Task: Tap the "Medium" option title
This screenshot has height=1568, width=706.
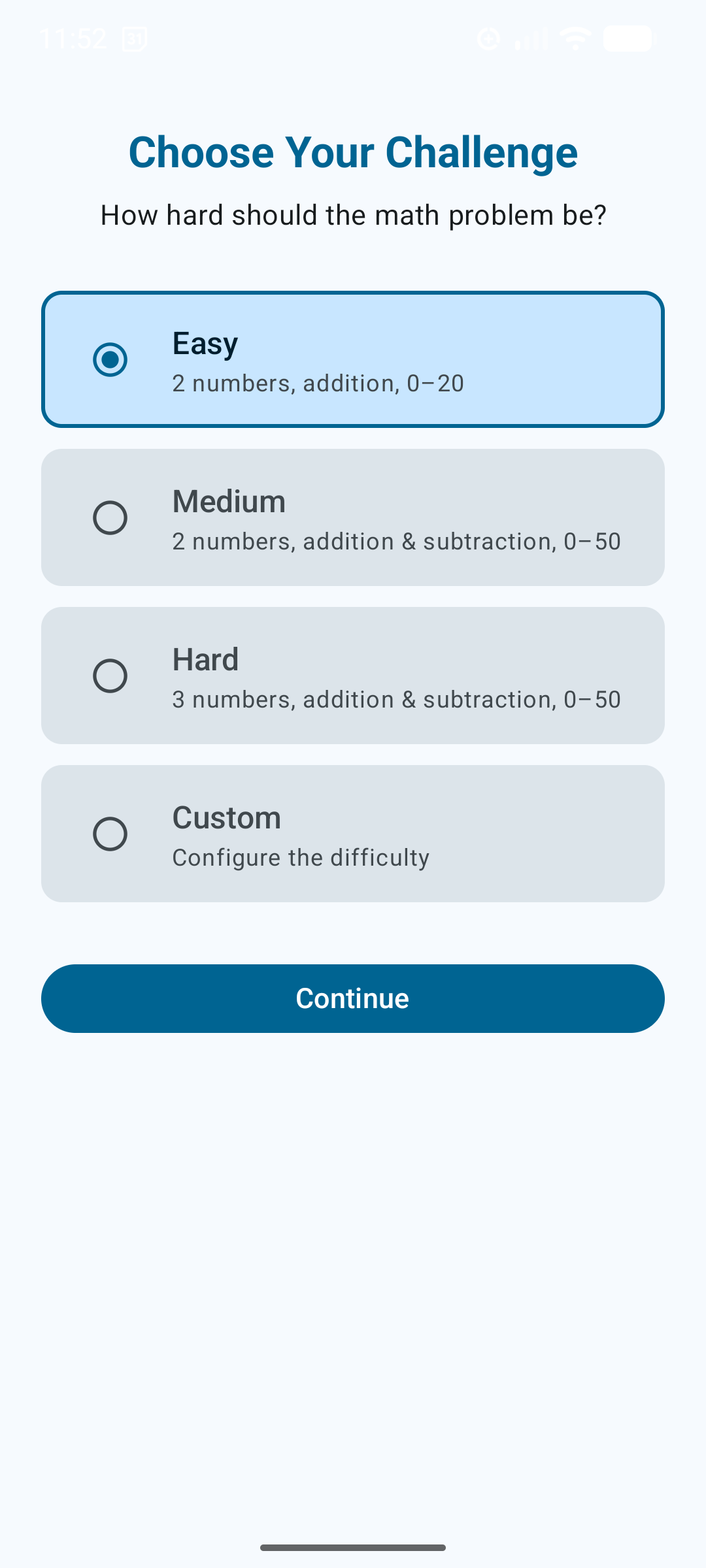Action: pyautogui.click(x=229, y=502)
